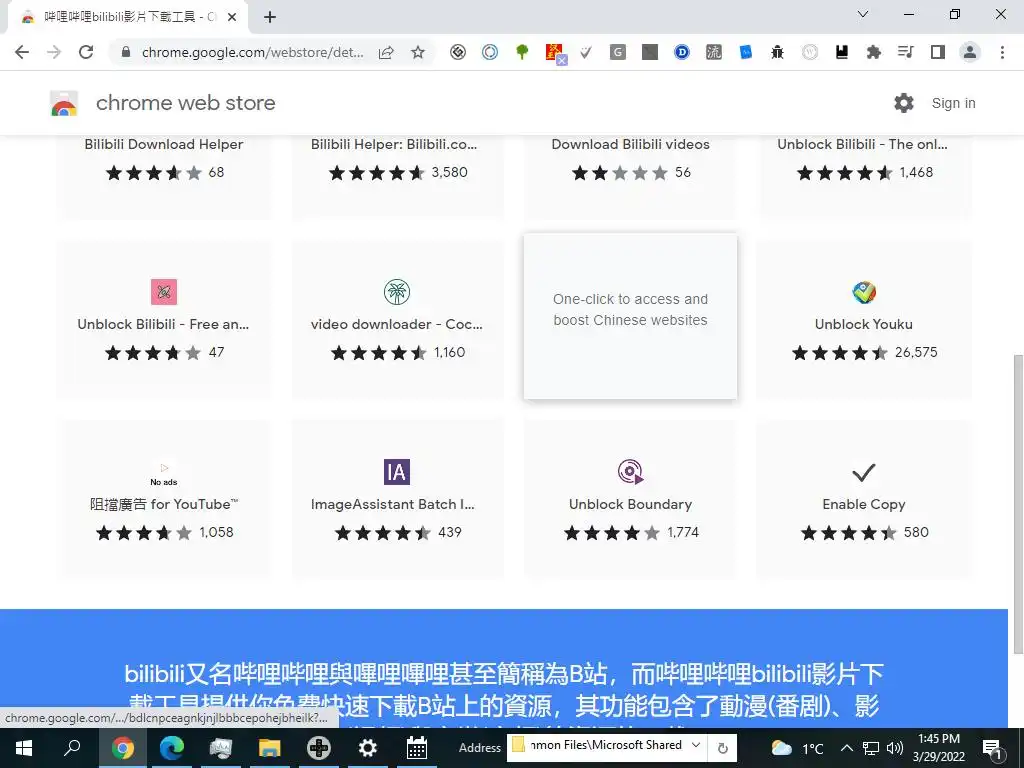Viewport: 1024px width, 768px height.
Task: Open the blue D circle extension icon
Action: pyautogui.click(x=682, y=52)
